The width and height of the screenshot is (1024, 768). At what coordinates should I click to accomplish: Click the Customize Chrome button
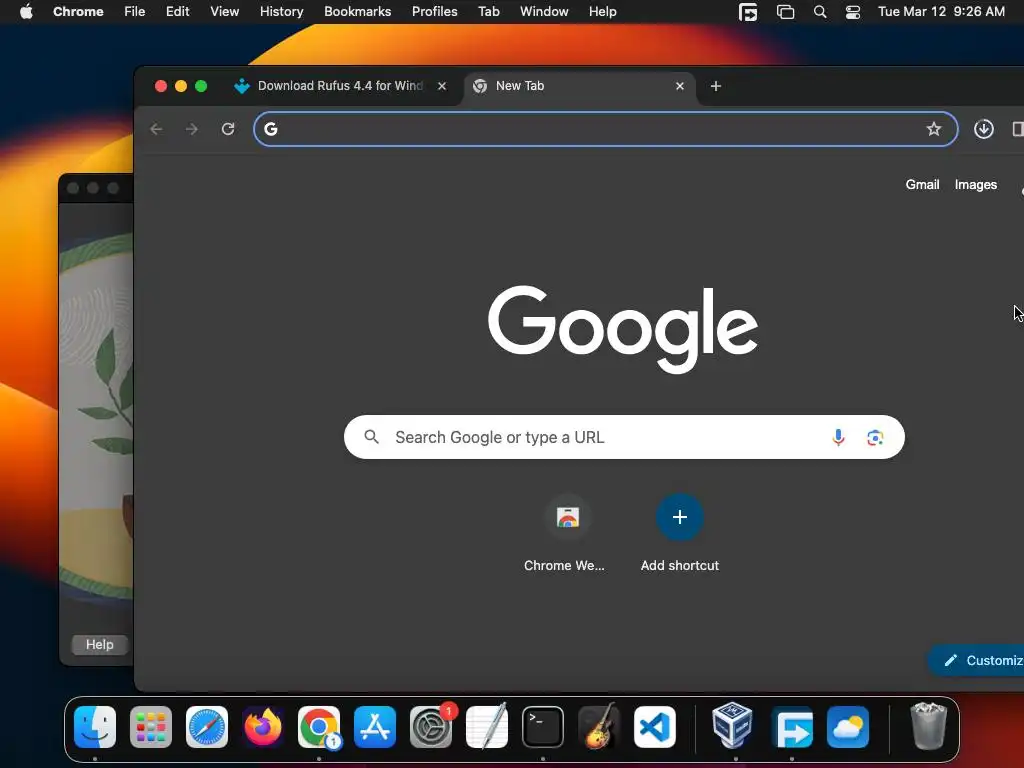click(x=976, y=660)
